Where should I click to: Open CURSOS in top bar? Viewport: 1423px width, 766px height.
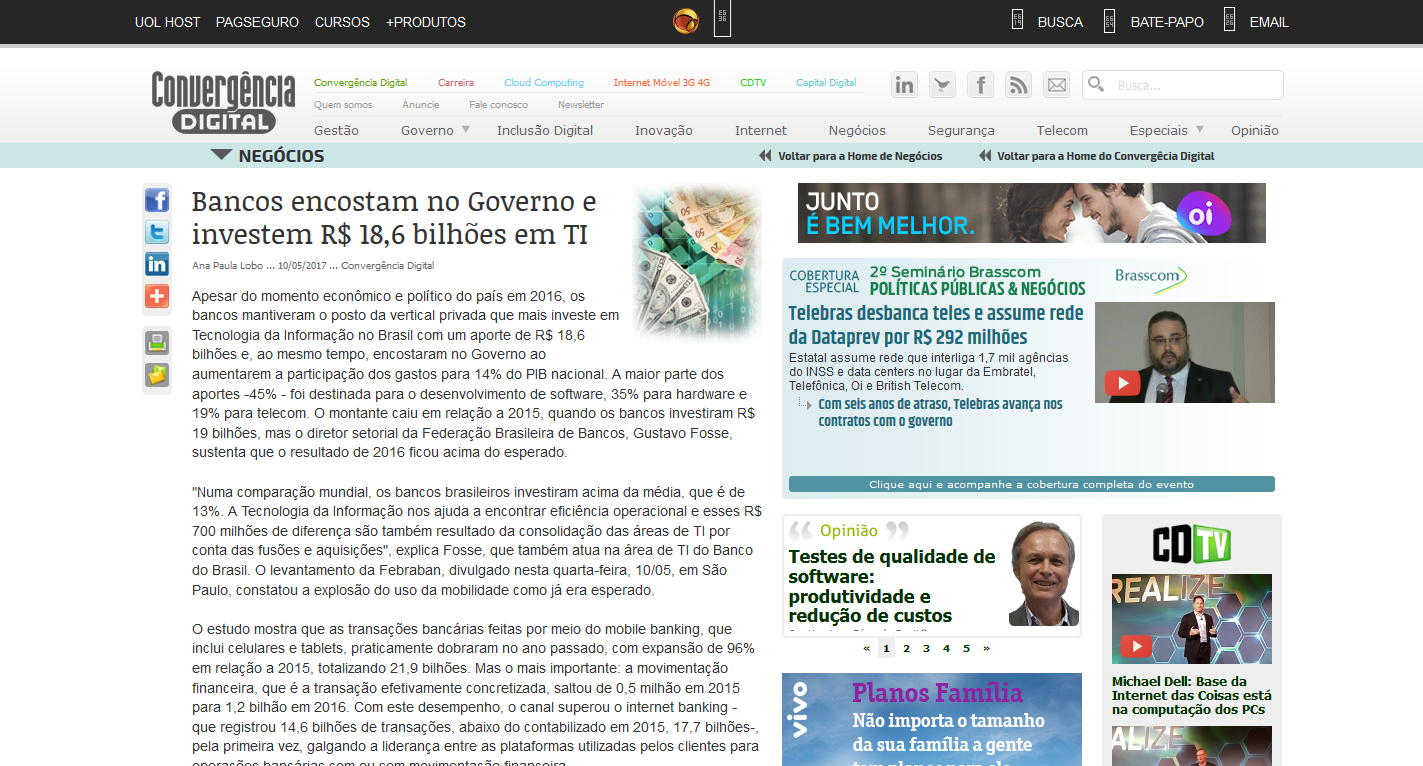point(342,22)
